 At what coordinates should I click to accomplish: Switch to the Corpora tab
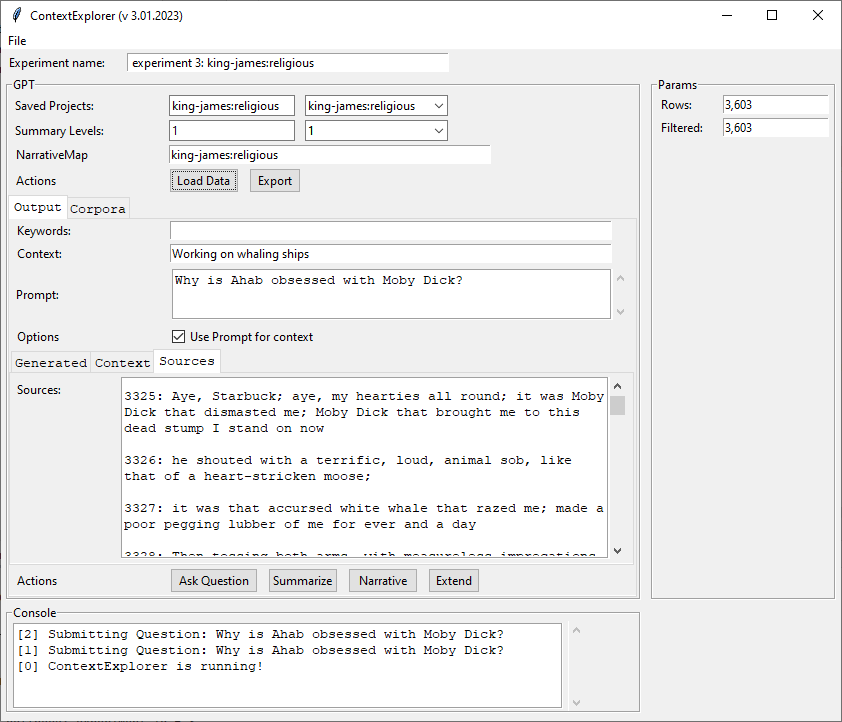(x=98, y=209)
